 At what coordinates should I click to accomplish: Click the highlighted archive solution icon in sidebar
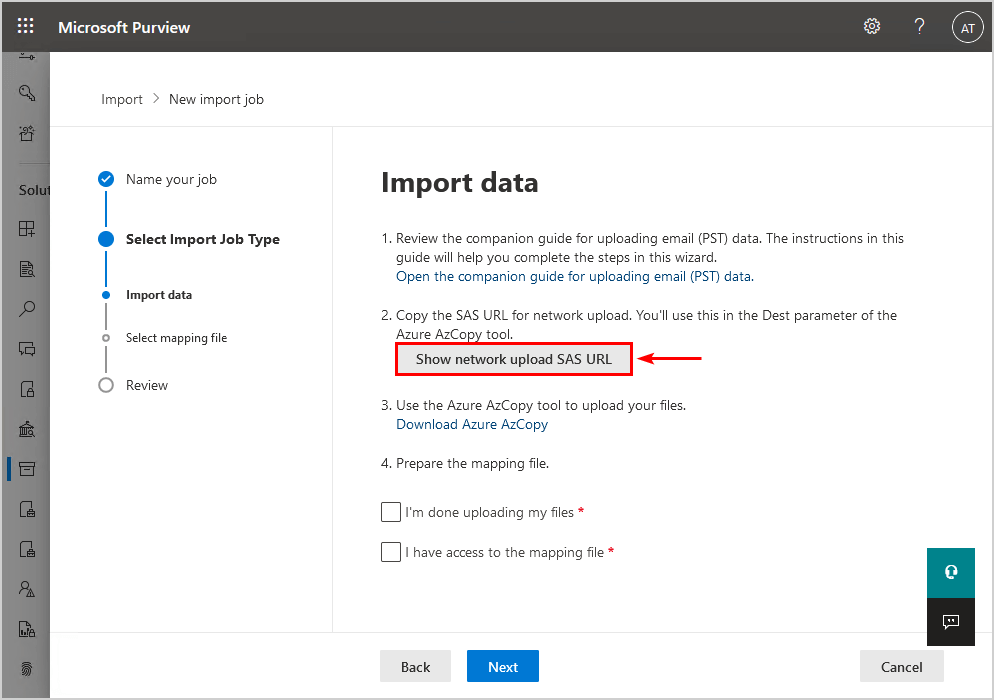pyautogui.click(x=28, y=468)
